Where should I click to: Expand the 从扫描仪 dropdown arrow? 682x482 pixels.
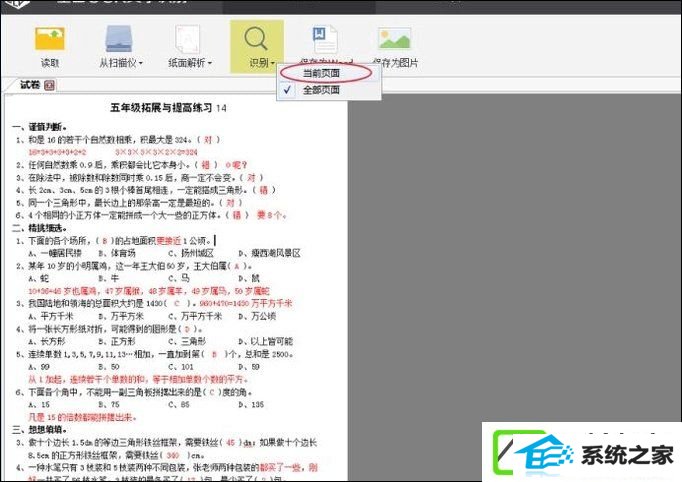coord(140,64)
